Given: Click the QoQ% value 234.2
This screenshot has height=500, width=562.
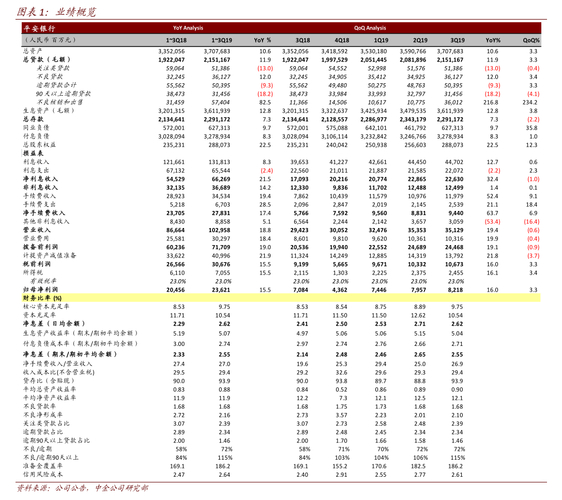Looking at the screenshot, I should (530, 103).
